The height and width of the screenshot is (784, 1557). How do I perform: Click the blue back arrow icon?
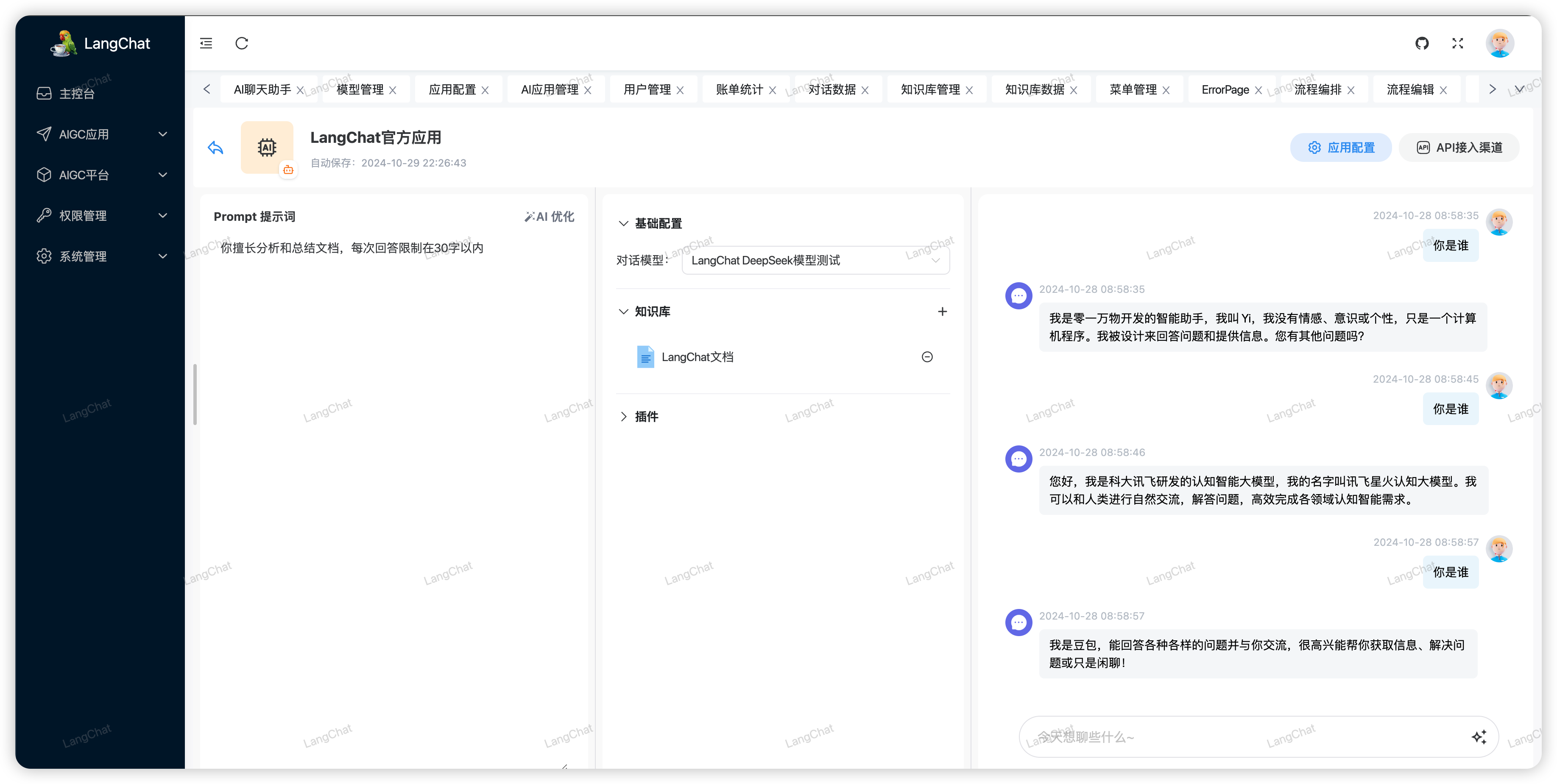216,148
